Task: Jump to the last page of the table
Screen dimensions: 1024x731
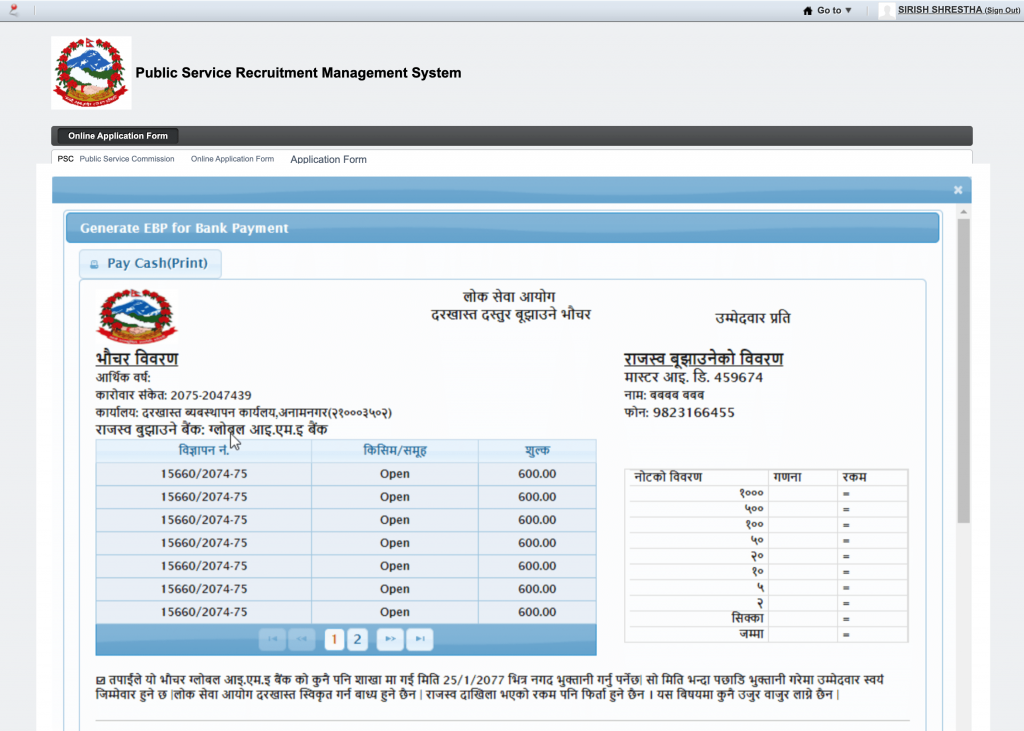Action: [x=420, y=639]
